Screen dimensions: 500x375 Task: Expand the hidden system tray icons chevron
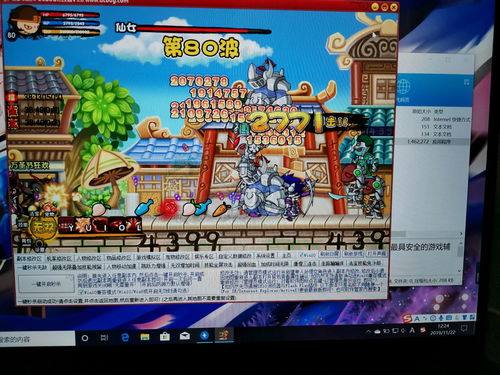[368, 332]
